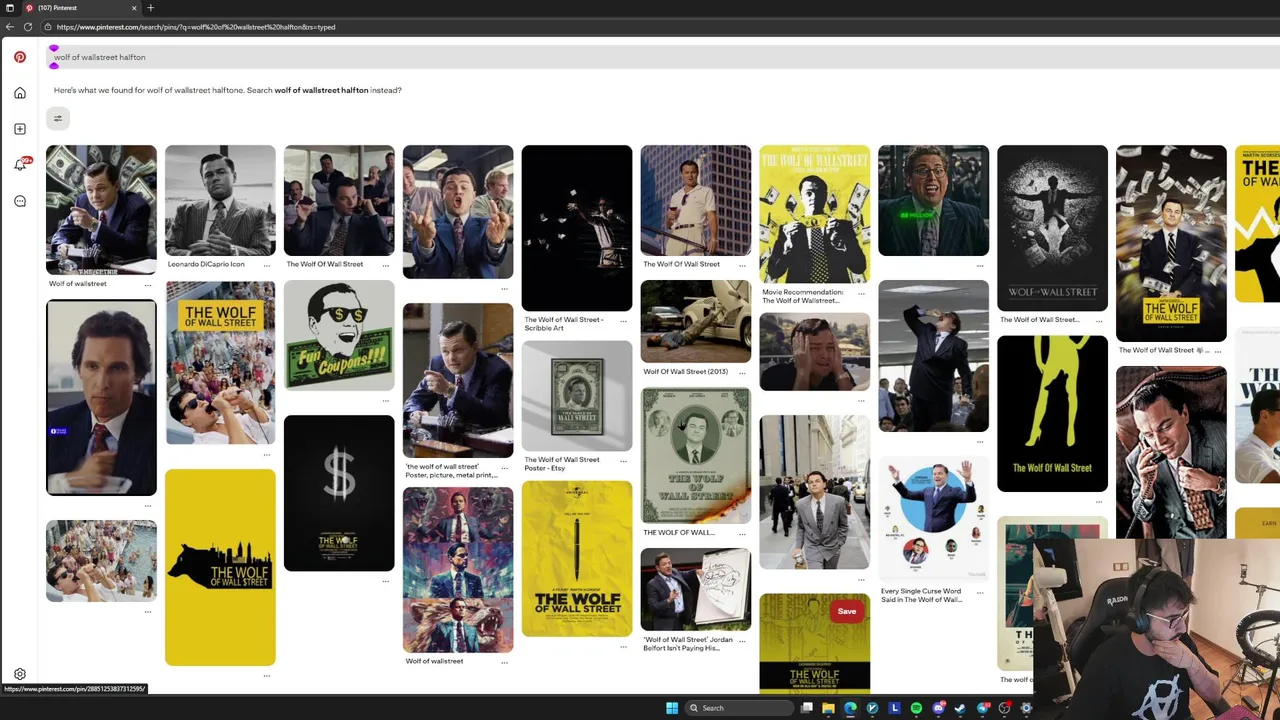Open Windows Start menu
Viewport: 1280px width, 720px height.
tap(672, 708)
